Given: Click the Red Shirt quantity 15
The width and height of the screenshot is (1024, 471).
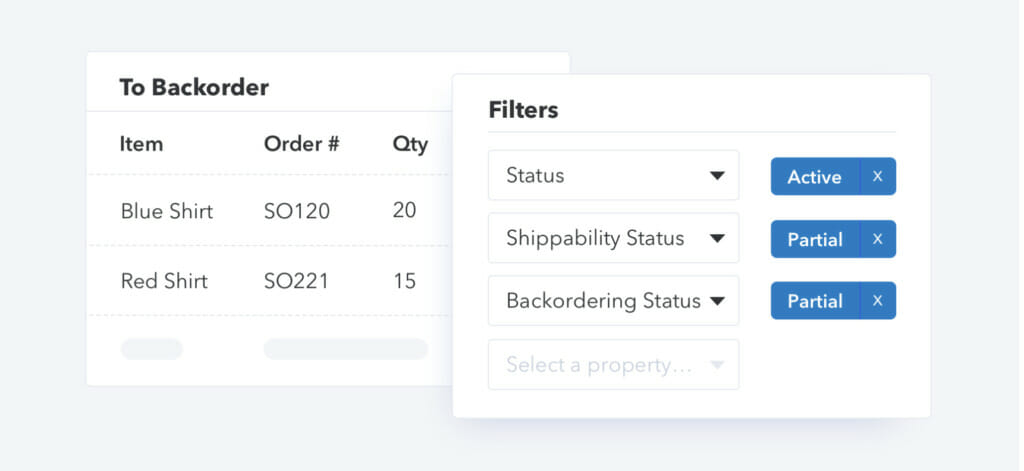Looking at the screenshot, I should [404, 281].
